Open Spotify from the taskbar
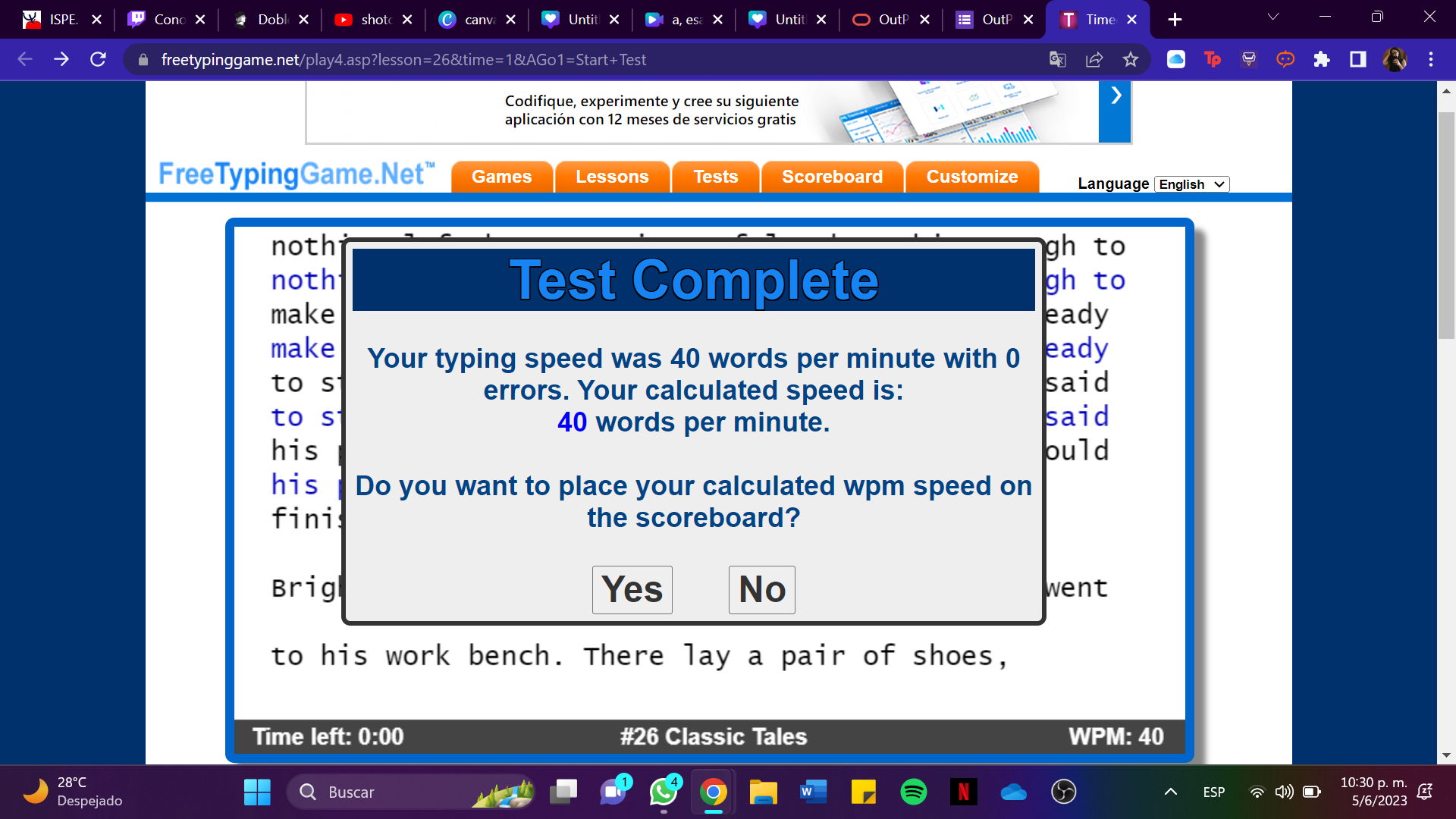 913,792
